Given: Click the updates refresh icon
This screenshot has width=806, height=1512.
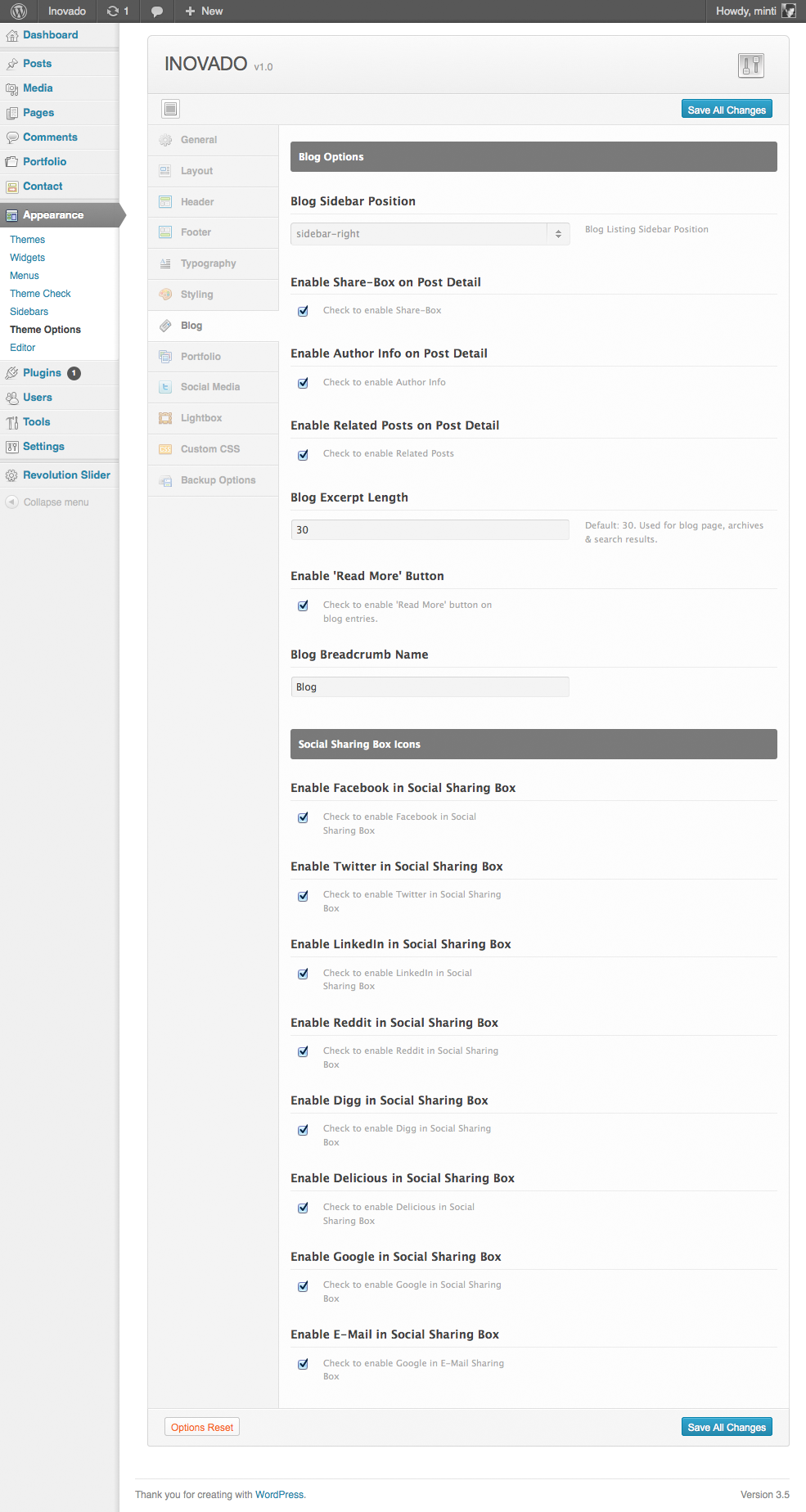Looking at the screenshot, I should tap(113, 11).
